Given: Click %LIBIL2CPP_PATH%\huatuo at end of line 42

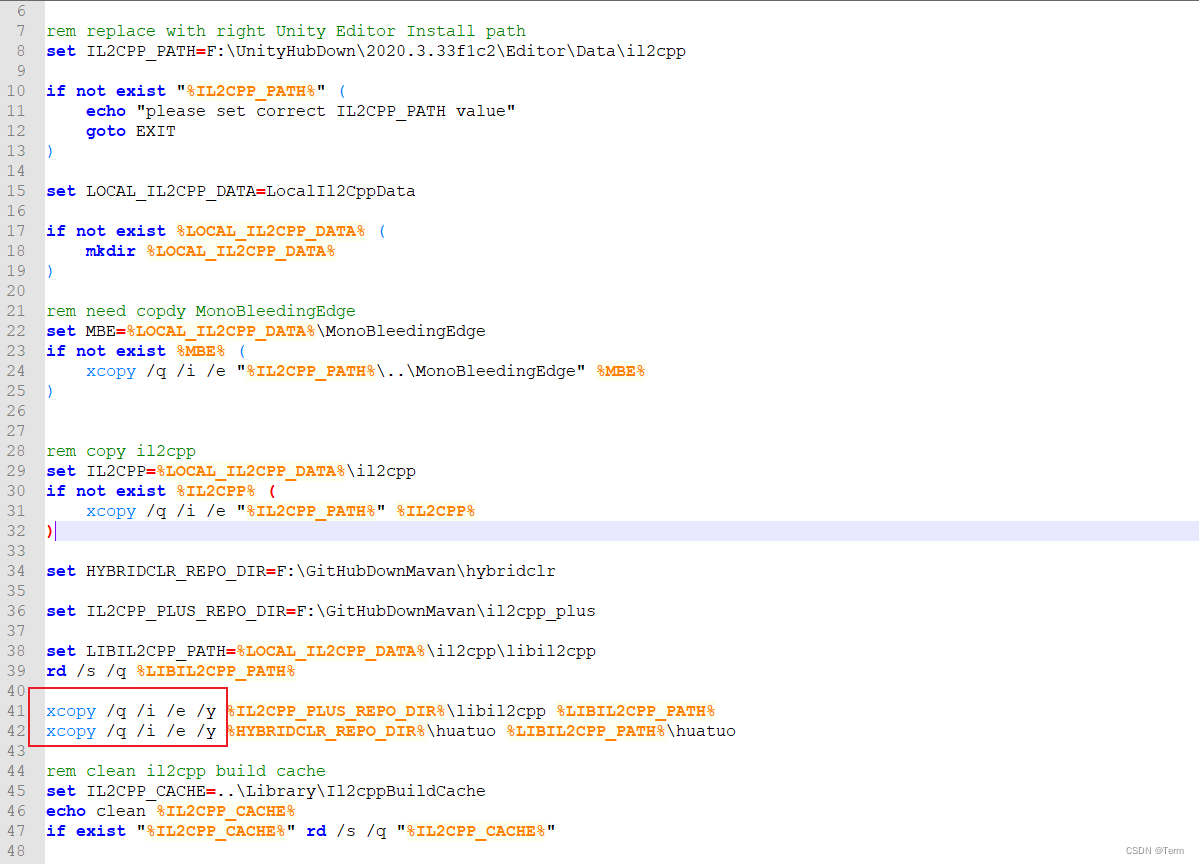Looking at the screenshot, I should [621, 731].
